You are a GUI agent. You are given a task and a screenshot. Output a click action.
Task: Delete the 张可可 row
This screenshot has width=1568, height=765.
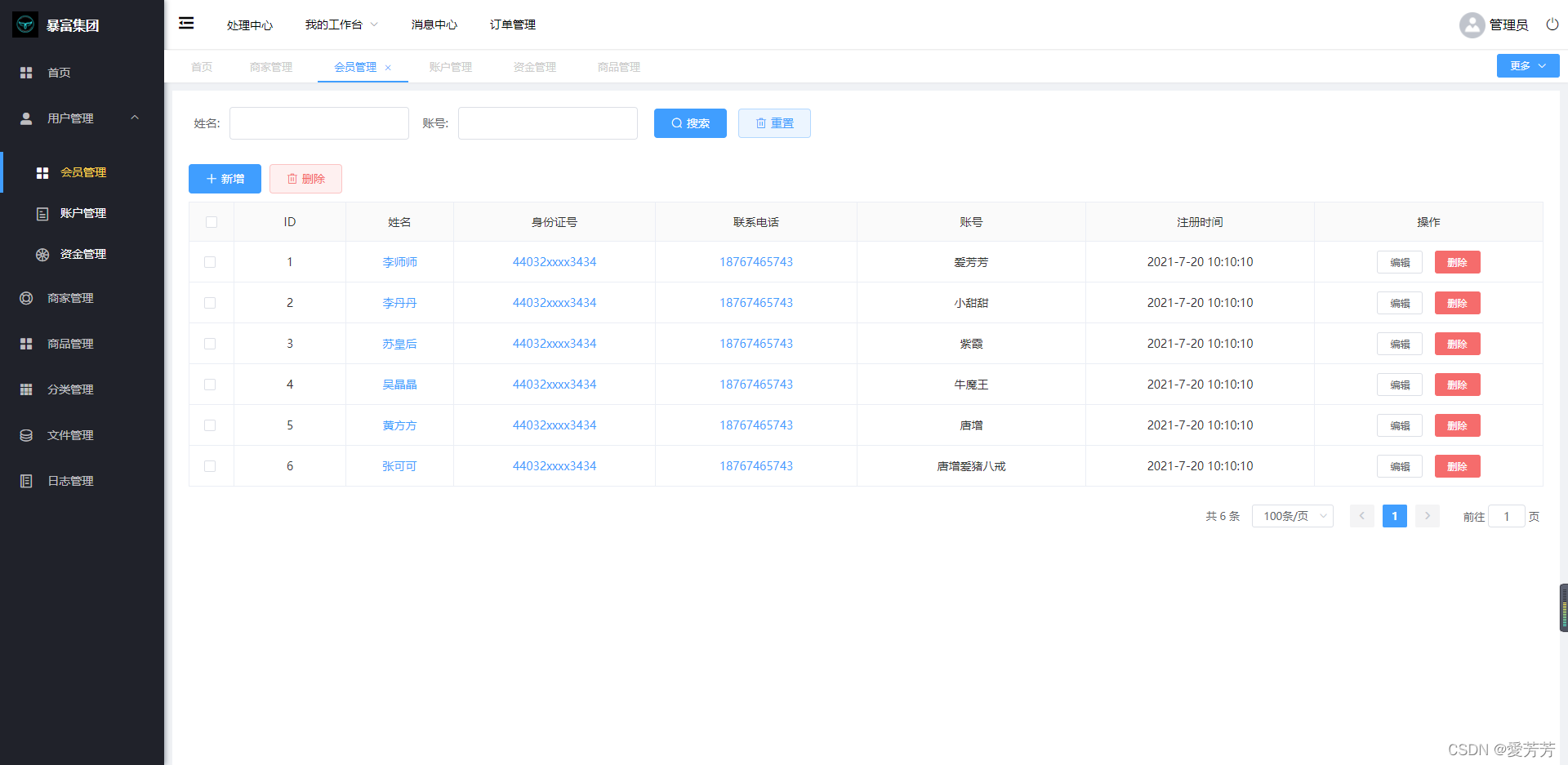pyautogui.click(x=1457, y=466)
